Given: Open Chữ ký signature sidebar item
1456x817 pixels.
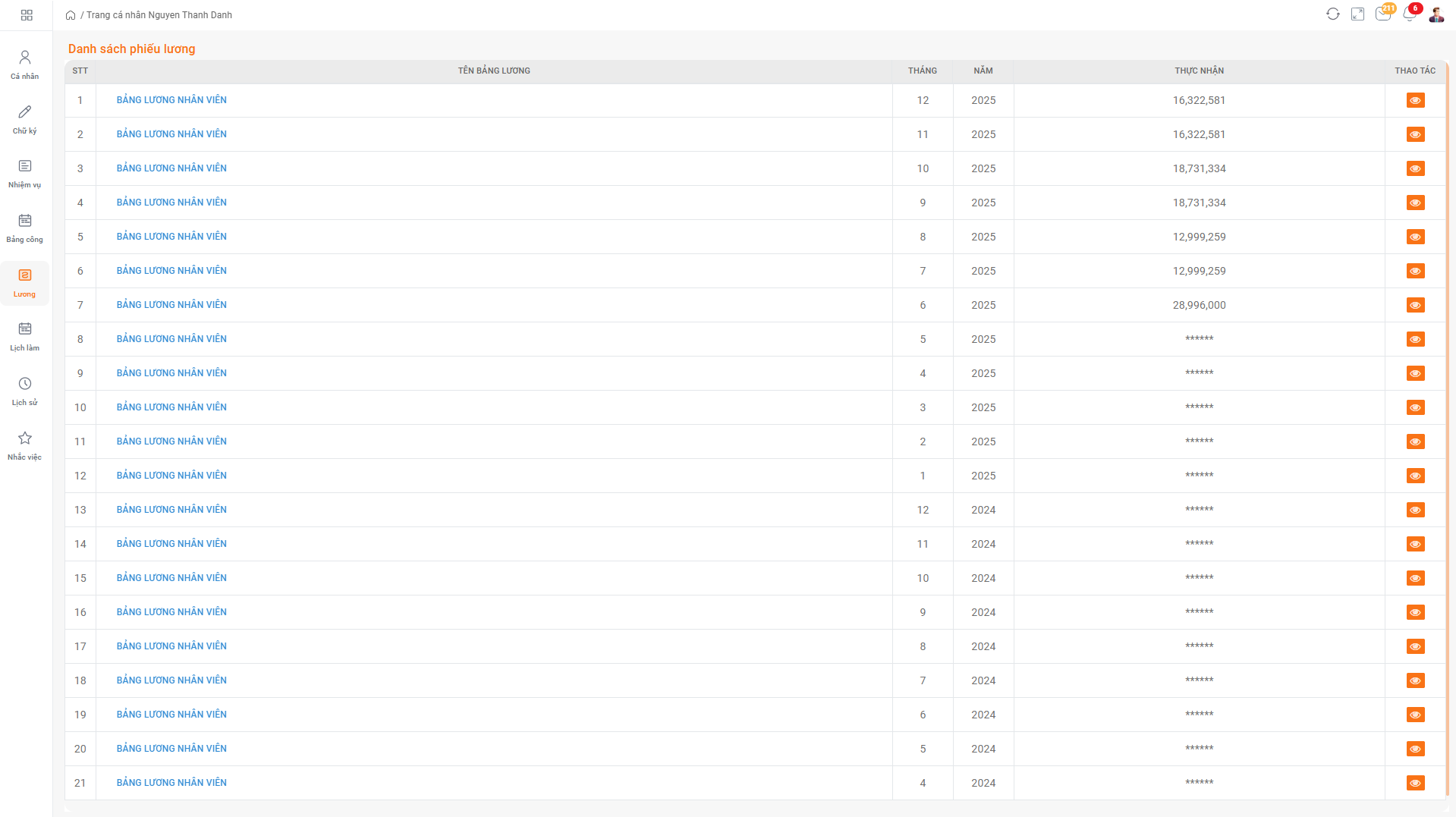Looking at the screenshot, I should [25, 119].
